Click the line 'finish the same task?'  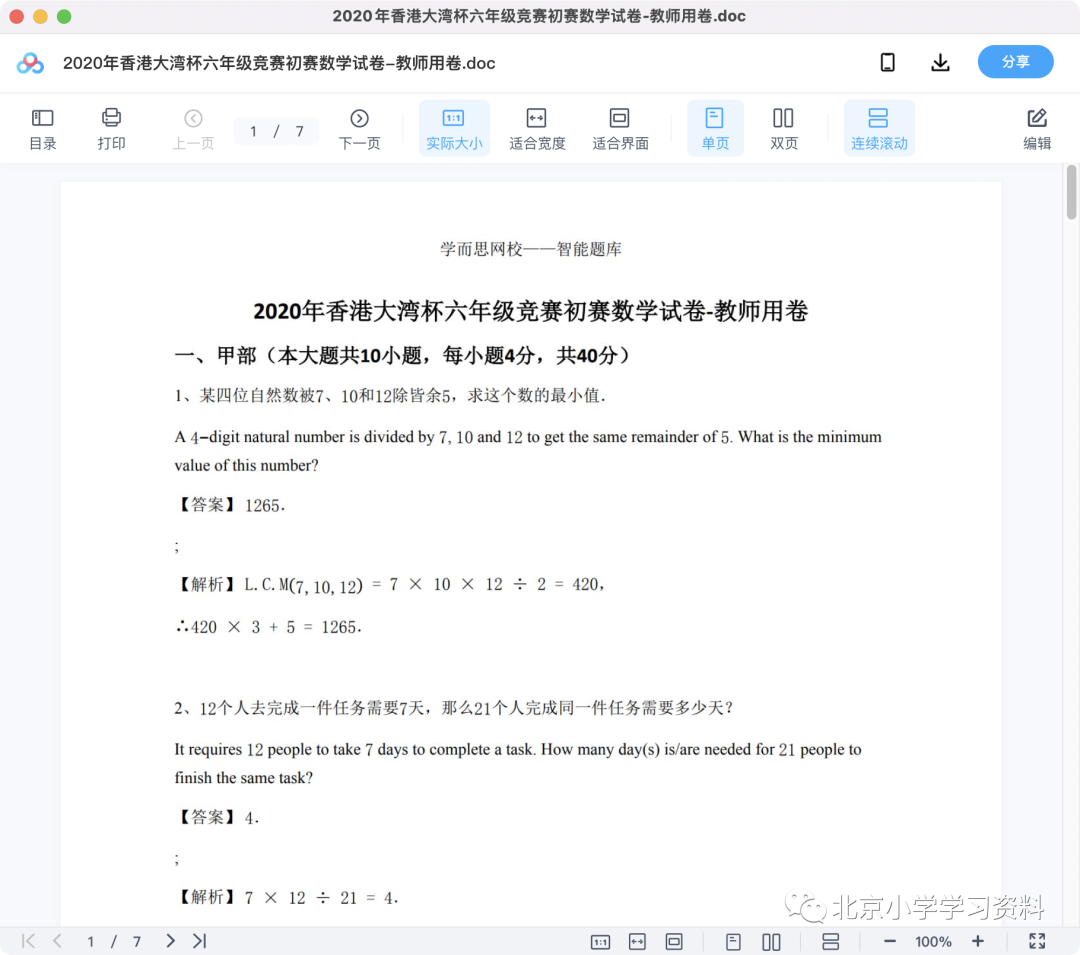coord(244,778)
